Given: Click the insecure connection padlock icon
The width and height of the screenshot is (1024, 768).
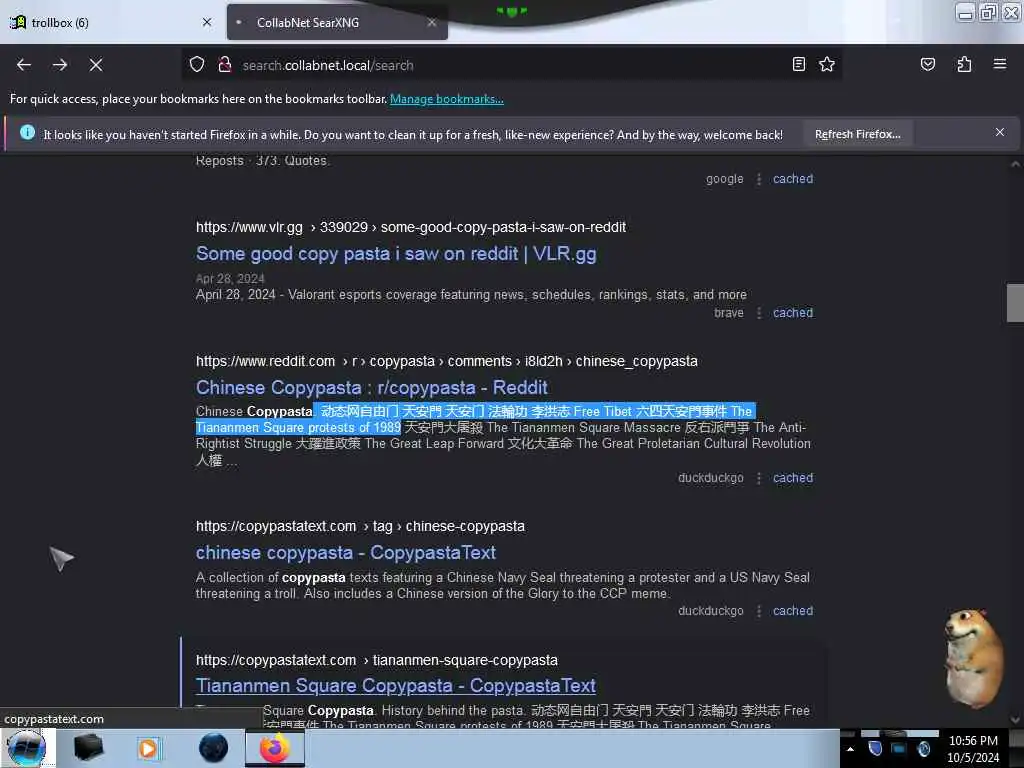Looking at the screenshot, I should 225,65.
